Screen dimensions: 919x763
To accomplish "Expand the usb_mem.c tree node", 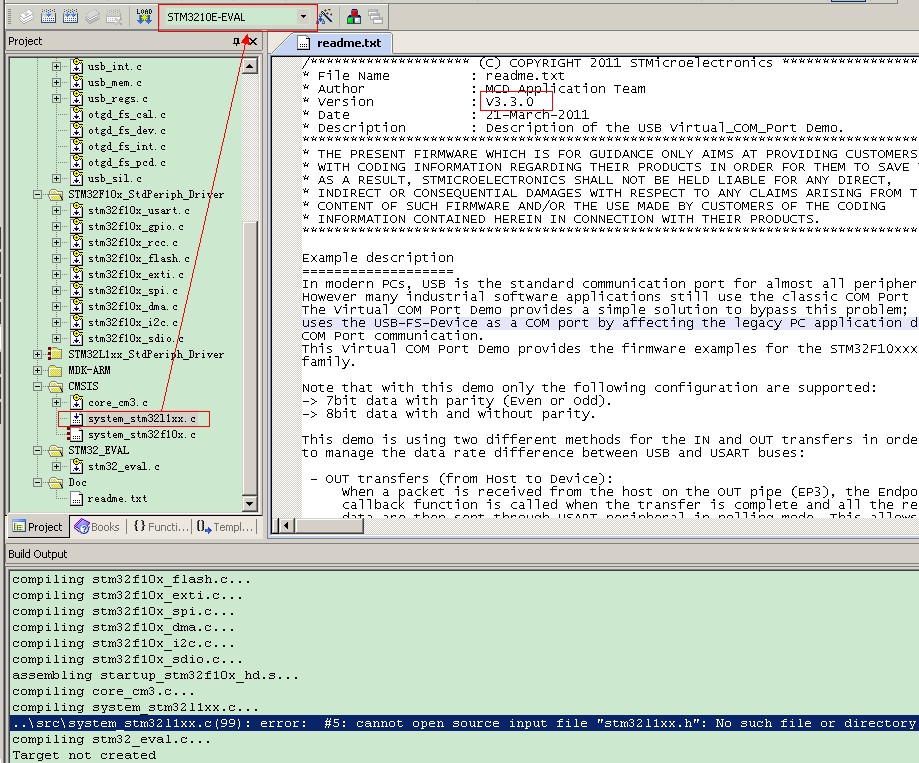I will point(56,82).
